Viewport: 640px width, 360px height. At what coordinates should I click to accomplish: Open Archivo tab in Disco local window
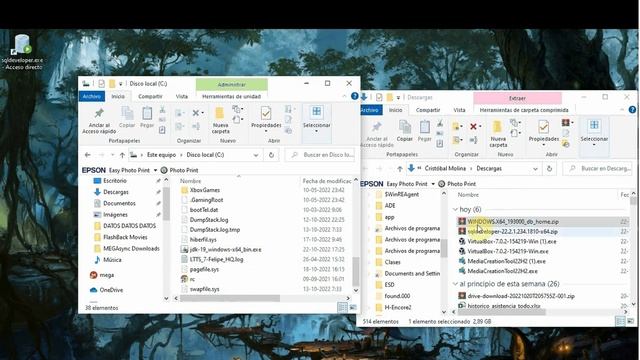point(92,96)
